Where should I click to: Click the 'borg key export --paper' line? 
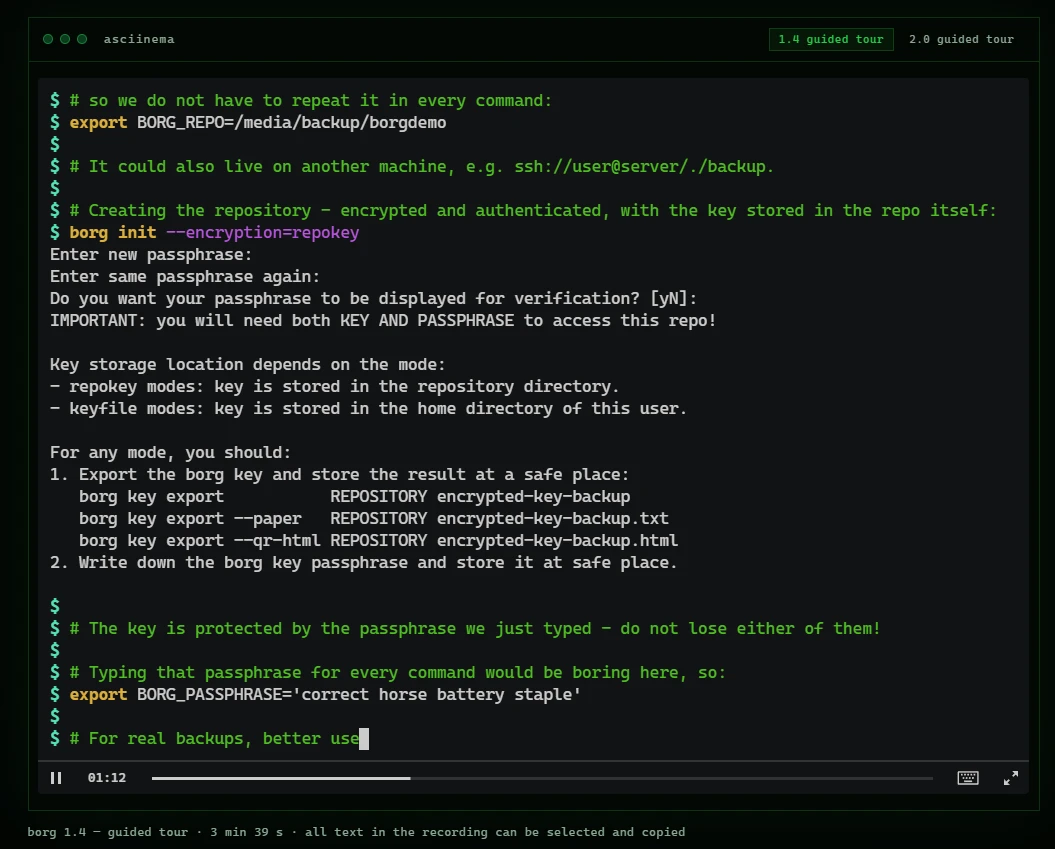373,519
